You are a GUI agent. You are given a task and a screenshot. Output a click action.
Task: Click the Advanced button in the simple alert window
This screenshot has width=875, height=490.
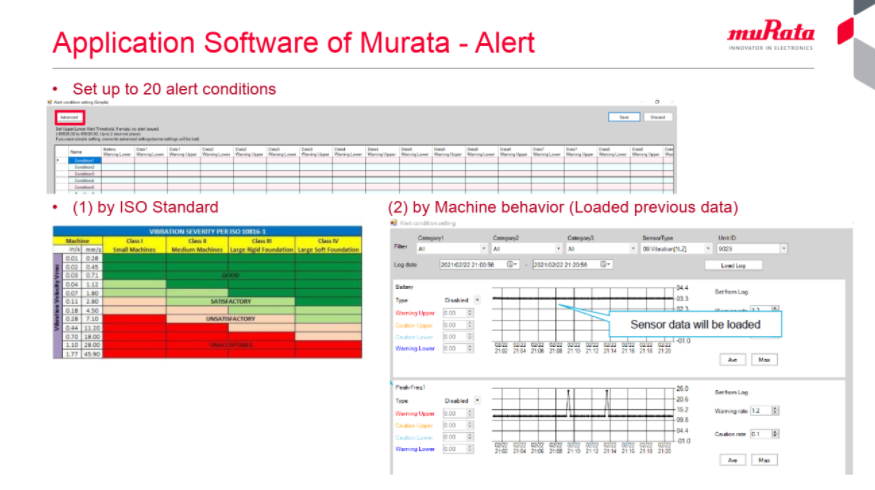[x=69, y=117]
